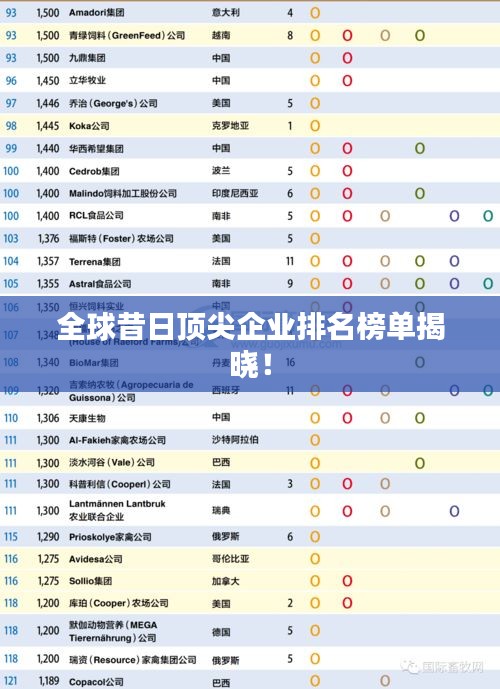Viewport: 500px width, 689px height.
Task: Click the Terrena集团 company cell
Action: (94, 262)
